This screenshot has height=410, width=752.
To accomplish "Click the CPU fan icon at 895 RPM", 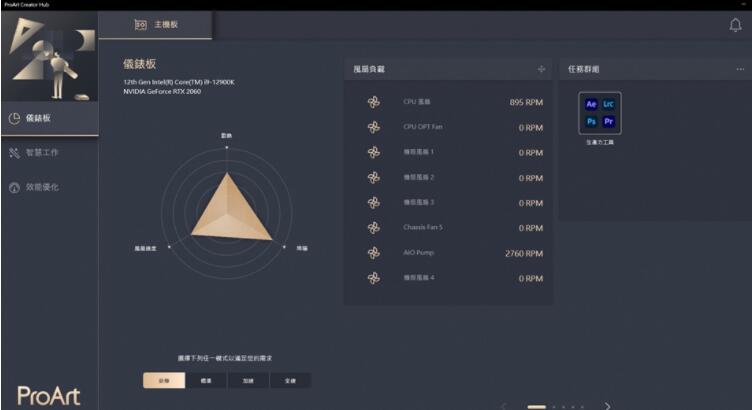I will [373, 101].
